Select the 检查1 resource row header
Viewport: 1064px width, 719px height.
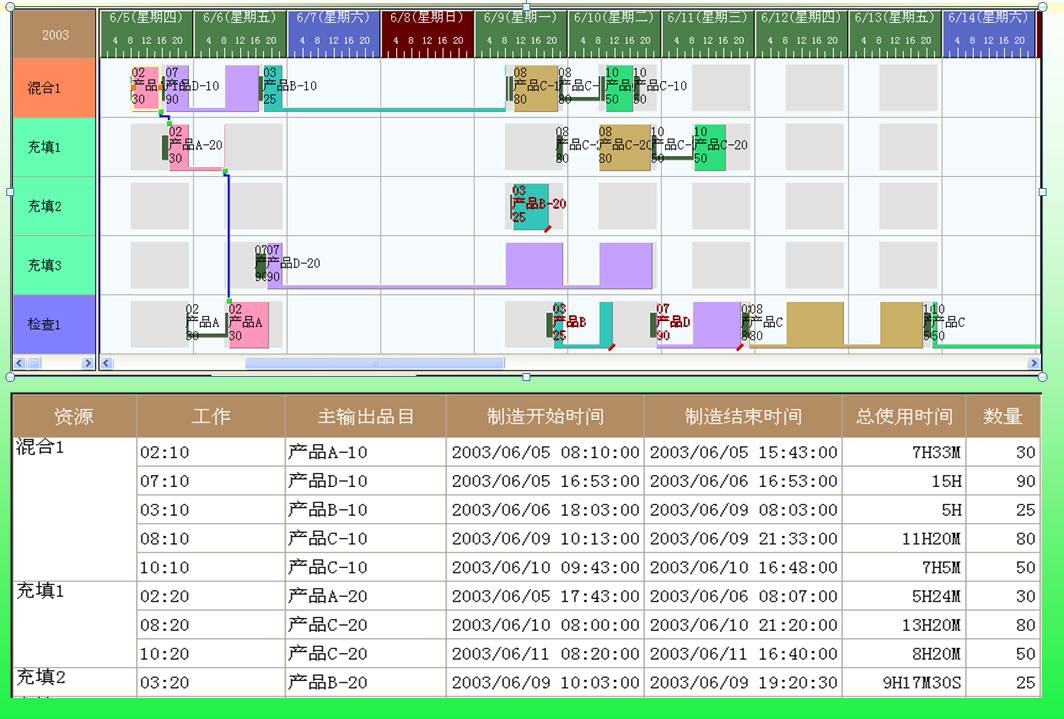click(x=45, y=324)
